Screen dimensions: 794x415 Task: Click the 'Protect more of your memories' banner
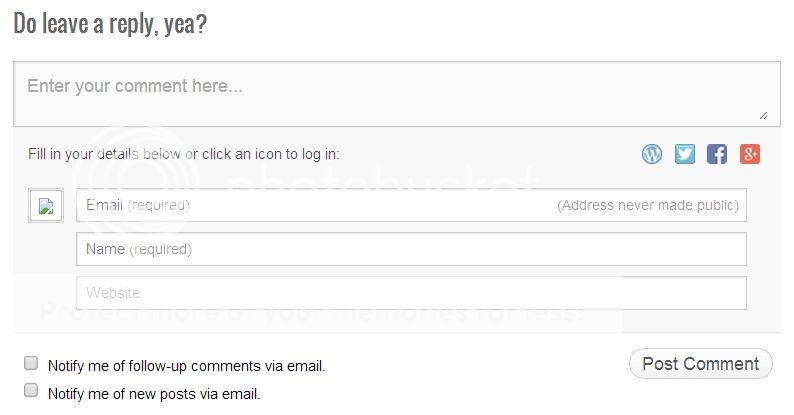[310, 310]
